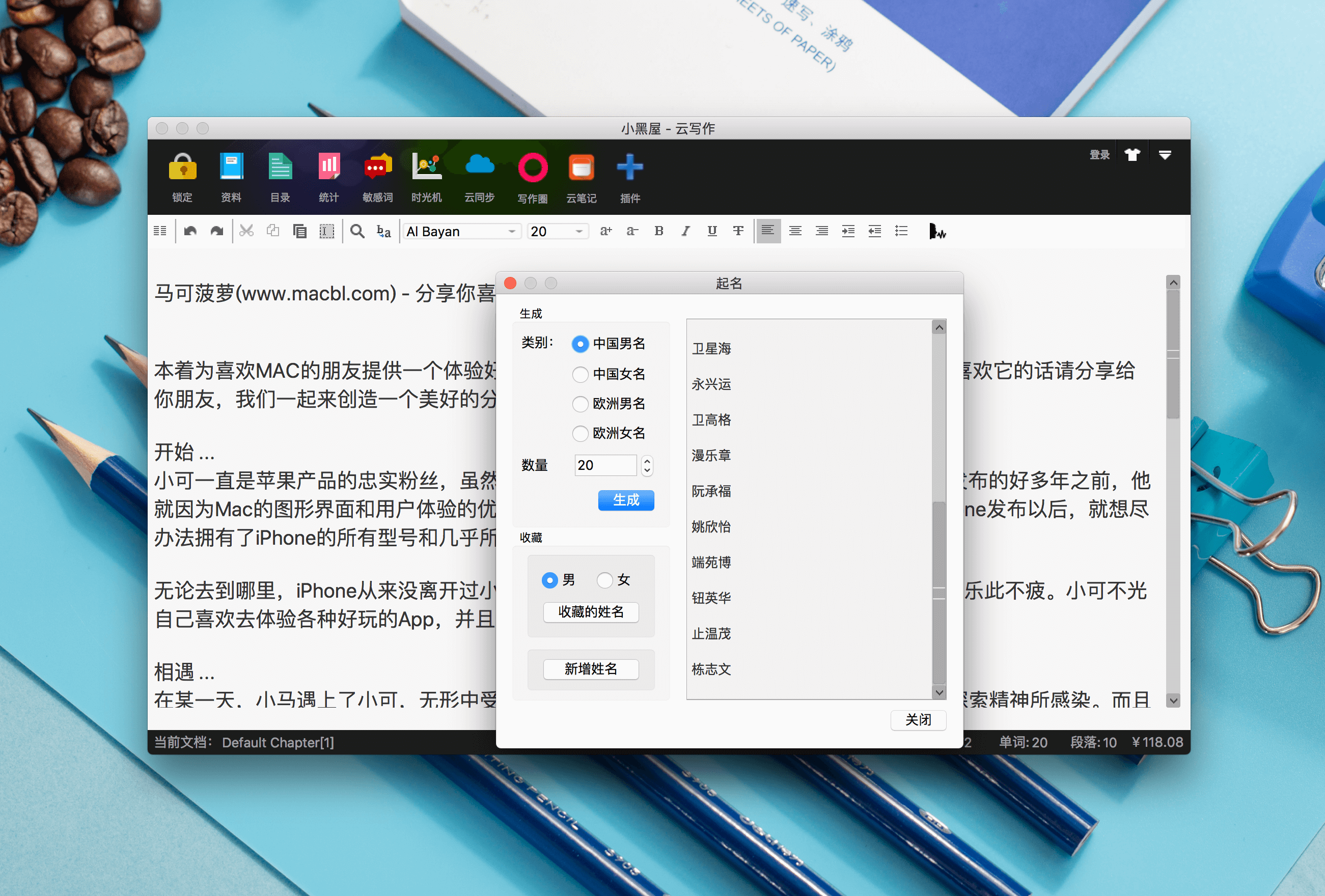Click the 数量 quantity input field
The height and width of the screenshot is (896, 1325).
[605, 465]
